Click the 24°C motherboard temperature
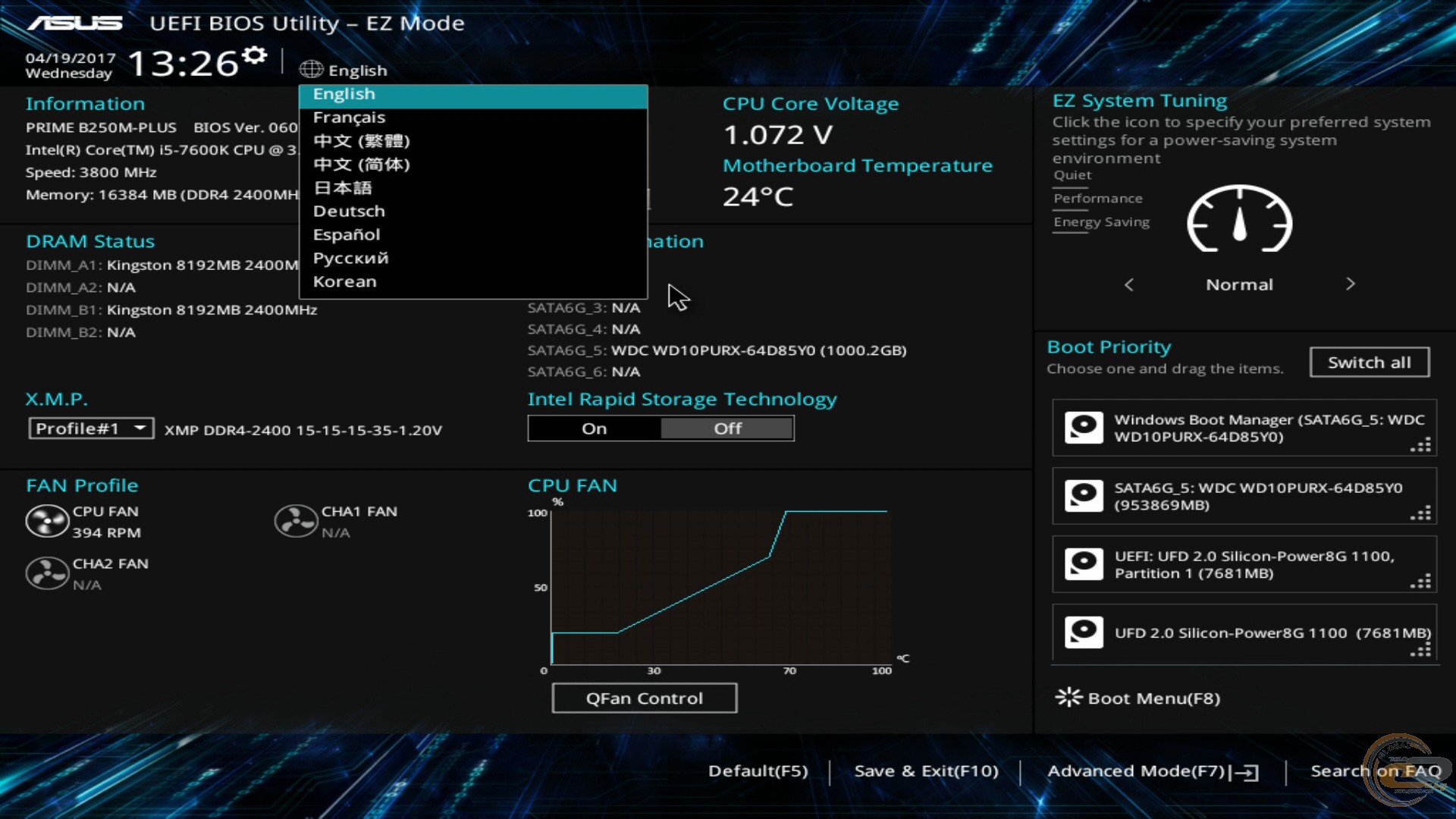The width and height of the screenshot is (1456, 819). pyautogui.click(x=758, y=197)
